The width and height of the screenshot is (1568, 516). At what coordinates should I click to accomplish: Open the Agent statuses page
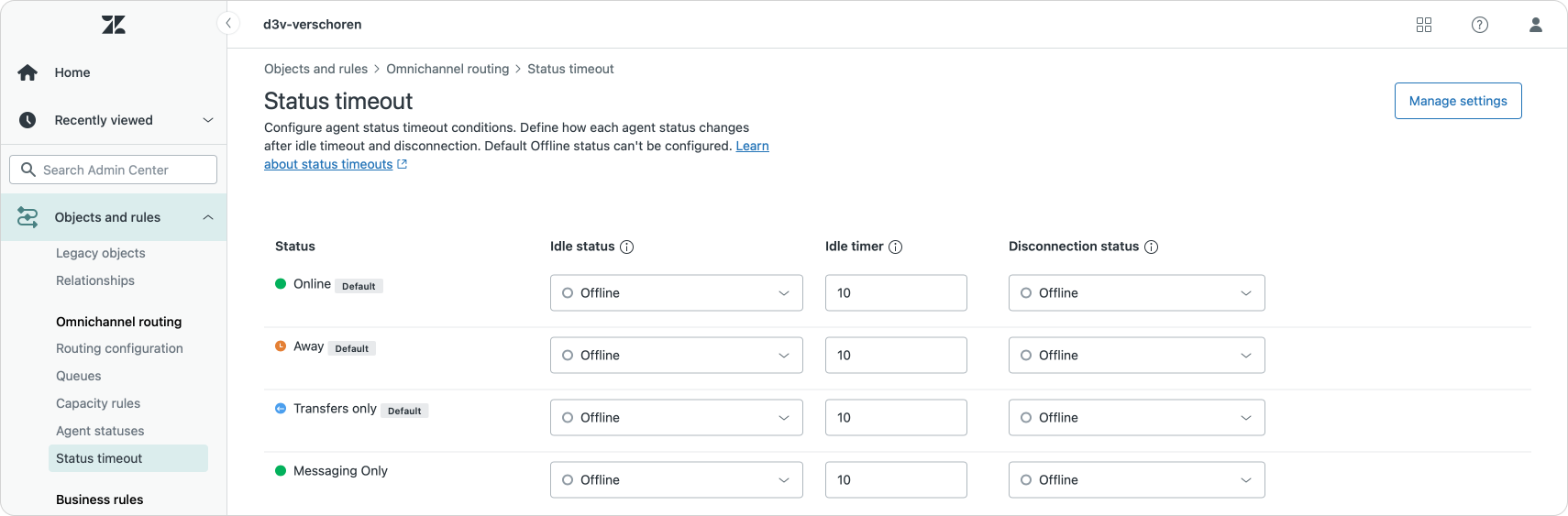pos(100,431)
